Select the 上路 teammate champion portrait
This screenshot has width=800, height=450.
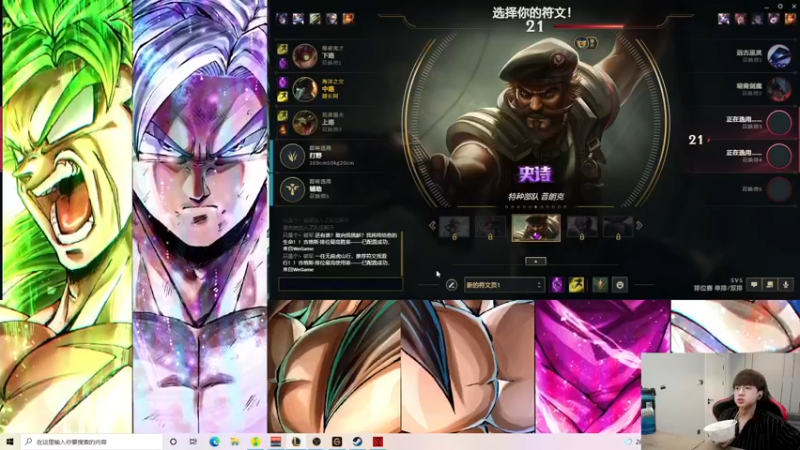point(305,122)
